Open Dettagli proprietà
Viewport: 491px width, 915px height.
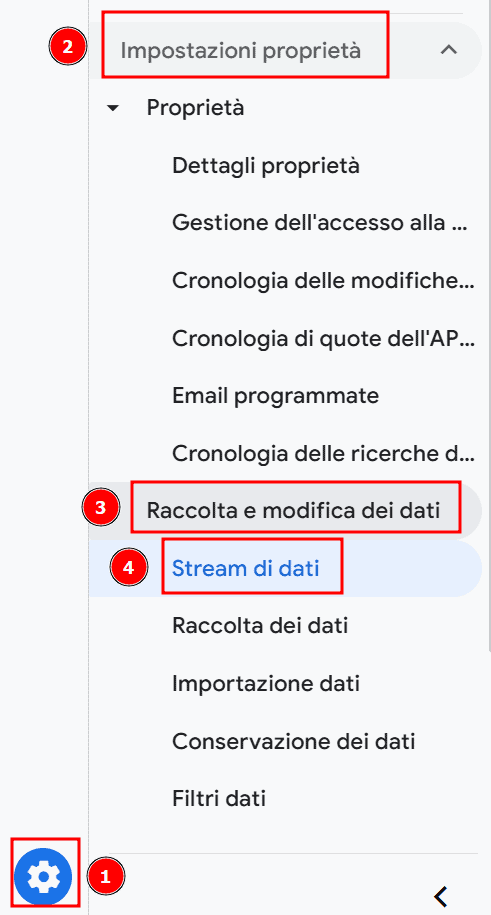(x=266, y=166)
